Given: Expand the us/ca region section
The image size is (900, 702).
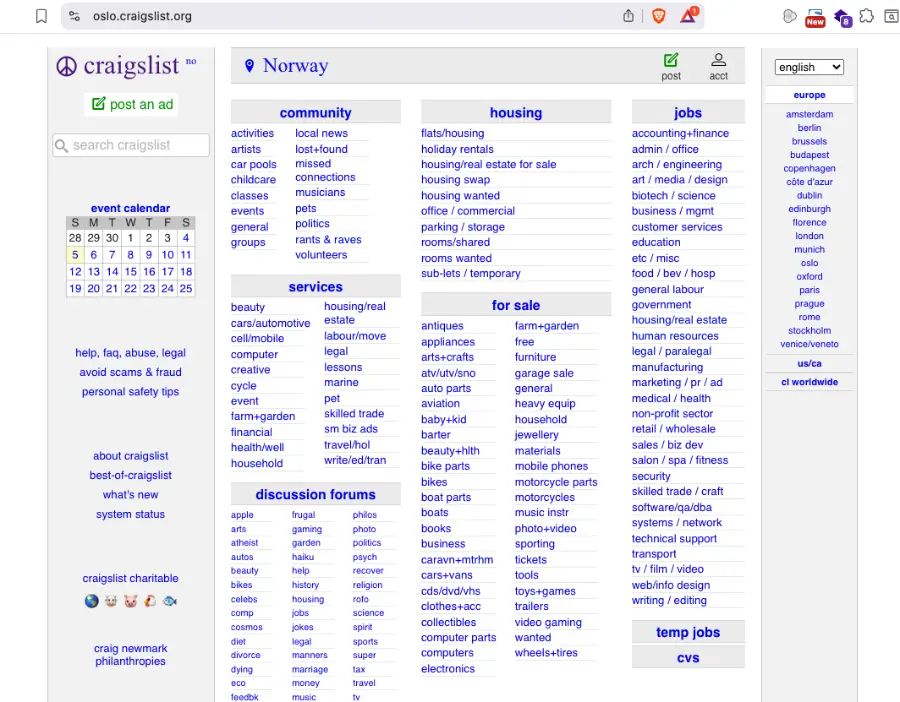Looking at the screenshot, I should click(809, 363).
